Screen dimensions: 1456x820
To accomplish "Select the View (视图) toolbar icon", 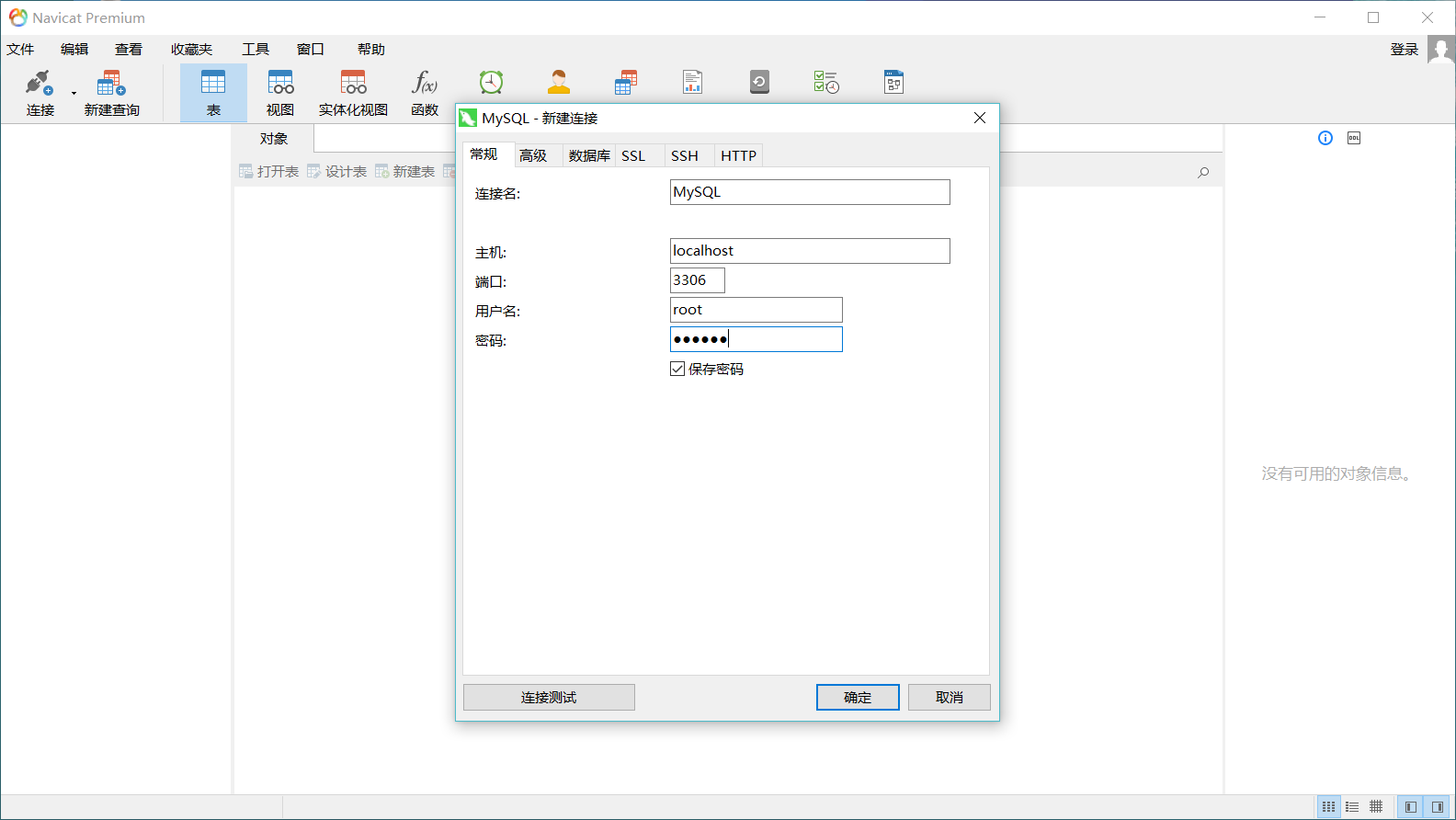I will click(x=280, y=83).
